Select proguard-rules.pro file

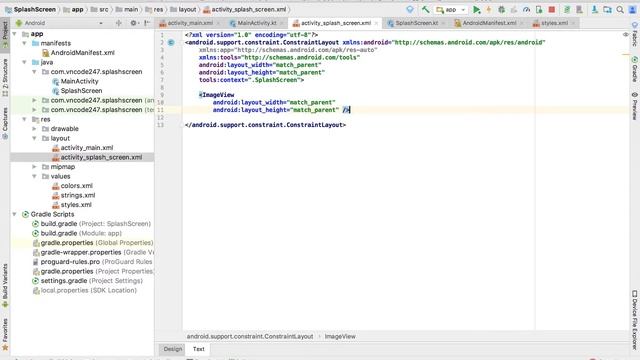pos(92,262)
